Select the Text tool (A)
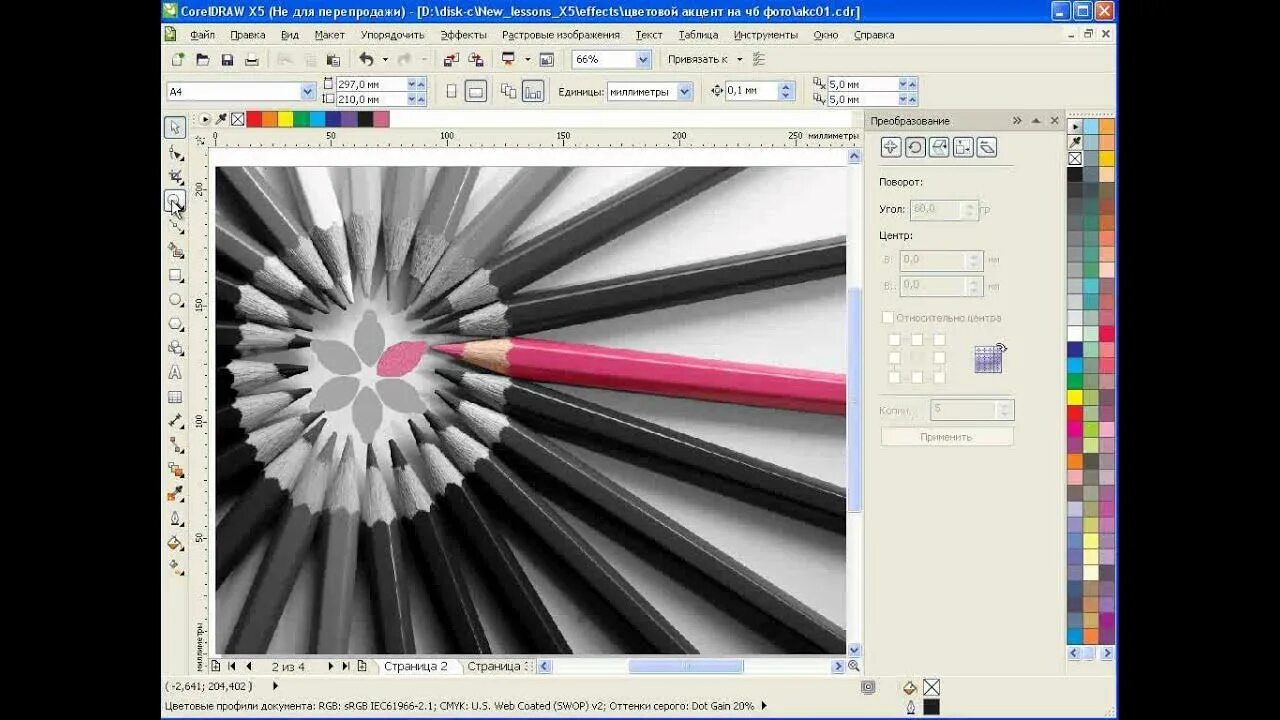Image resolution: width=1280 pixels, height=720 pixels. [175, 372]
